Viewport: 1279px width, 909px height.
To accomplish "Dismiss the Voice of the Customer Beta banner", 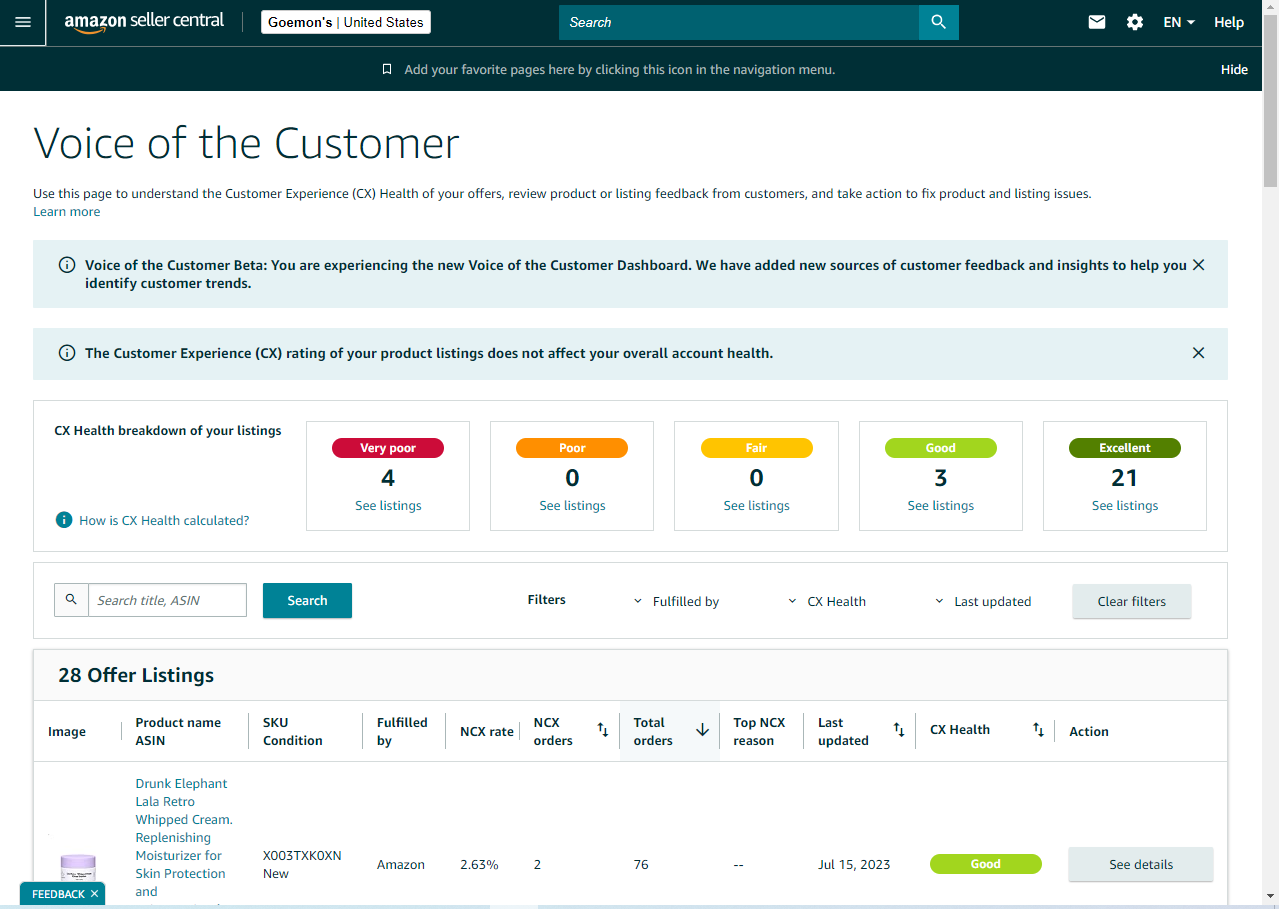I will click(1198, 265).
